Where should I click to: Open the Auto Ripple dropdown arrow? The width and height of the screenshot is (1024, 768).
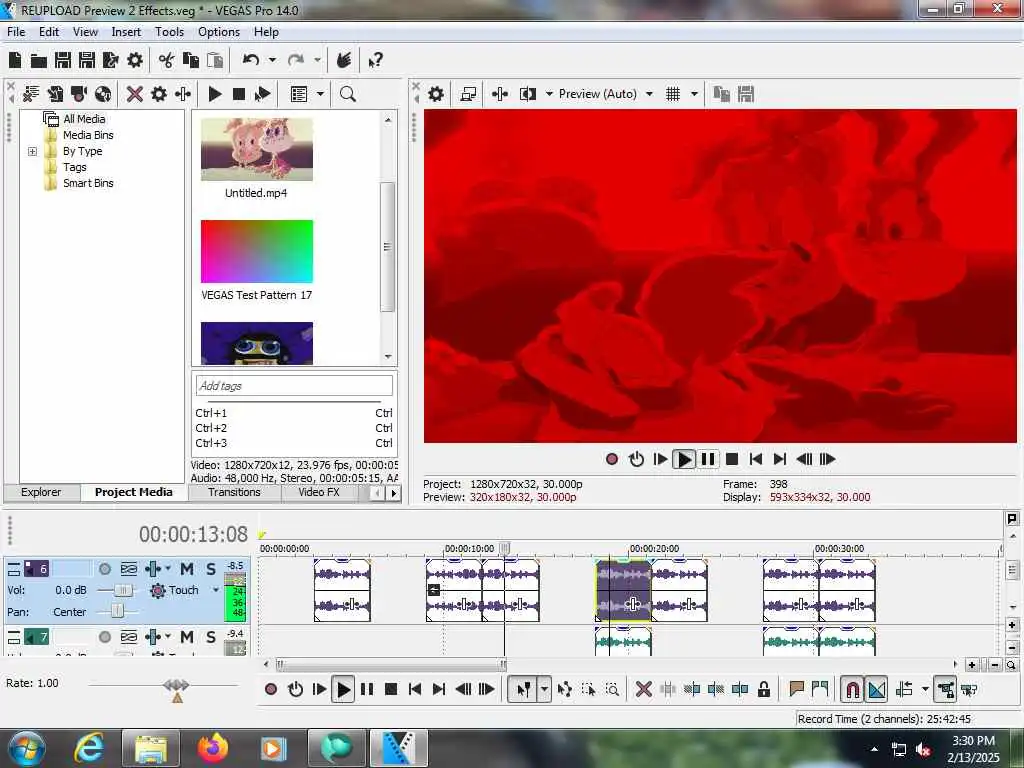[x=925, y=689]
